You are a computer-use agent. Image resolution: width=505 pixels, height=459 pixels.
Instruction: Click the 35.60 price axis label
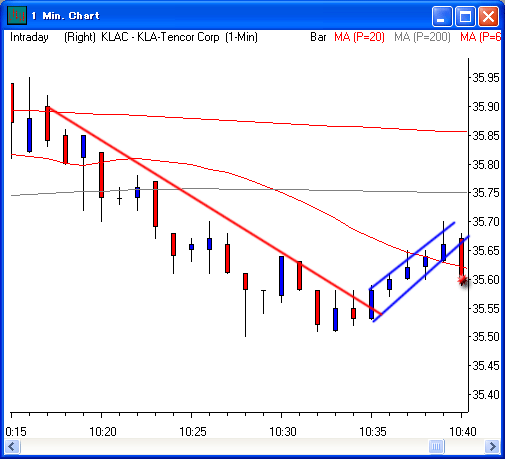pos(486,279)
